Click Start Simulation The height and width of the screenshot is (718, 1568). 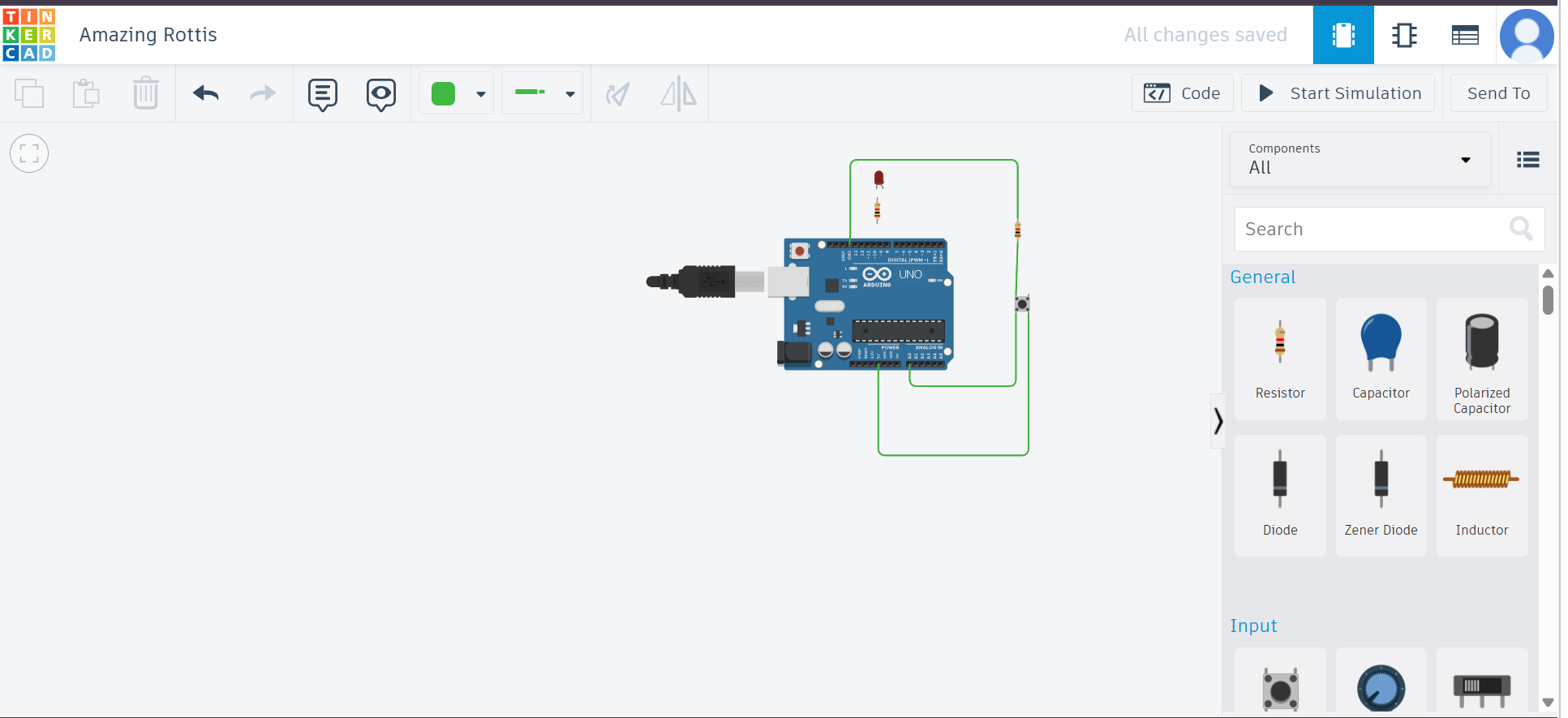coord(1338,93)
